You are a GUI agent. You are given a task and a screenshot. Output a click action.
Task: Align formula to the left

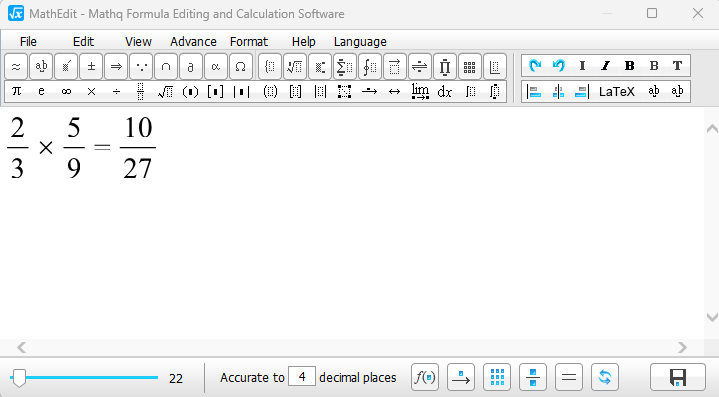(x=534, y=91)
